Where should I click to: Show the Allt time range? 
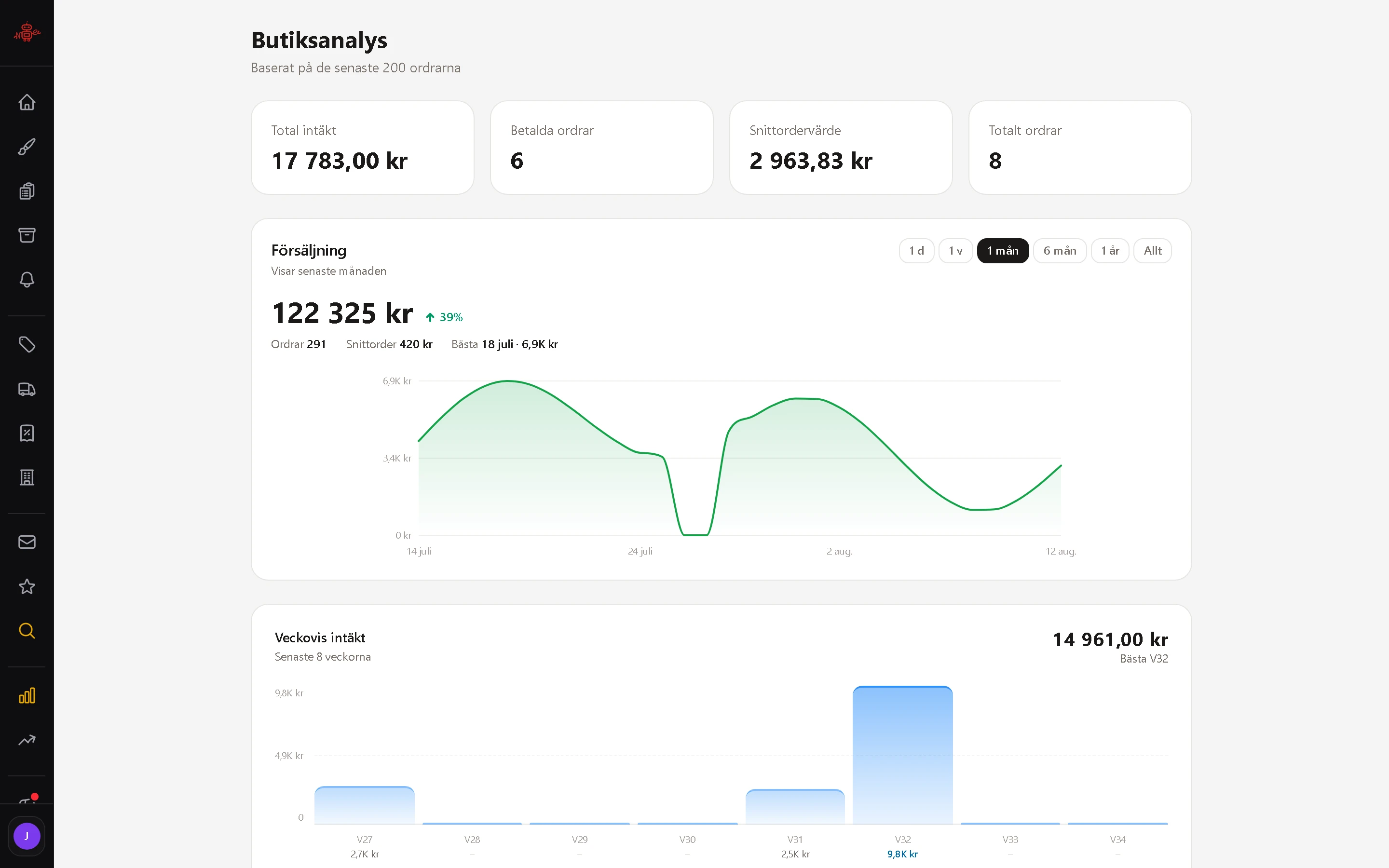point(1153,251)
